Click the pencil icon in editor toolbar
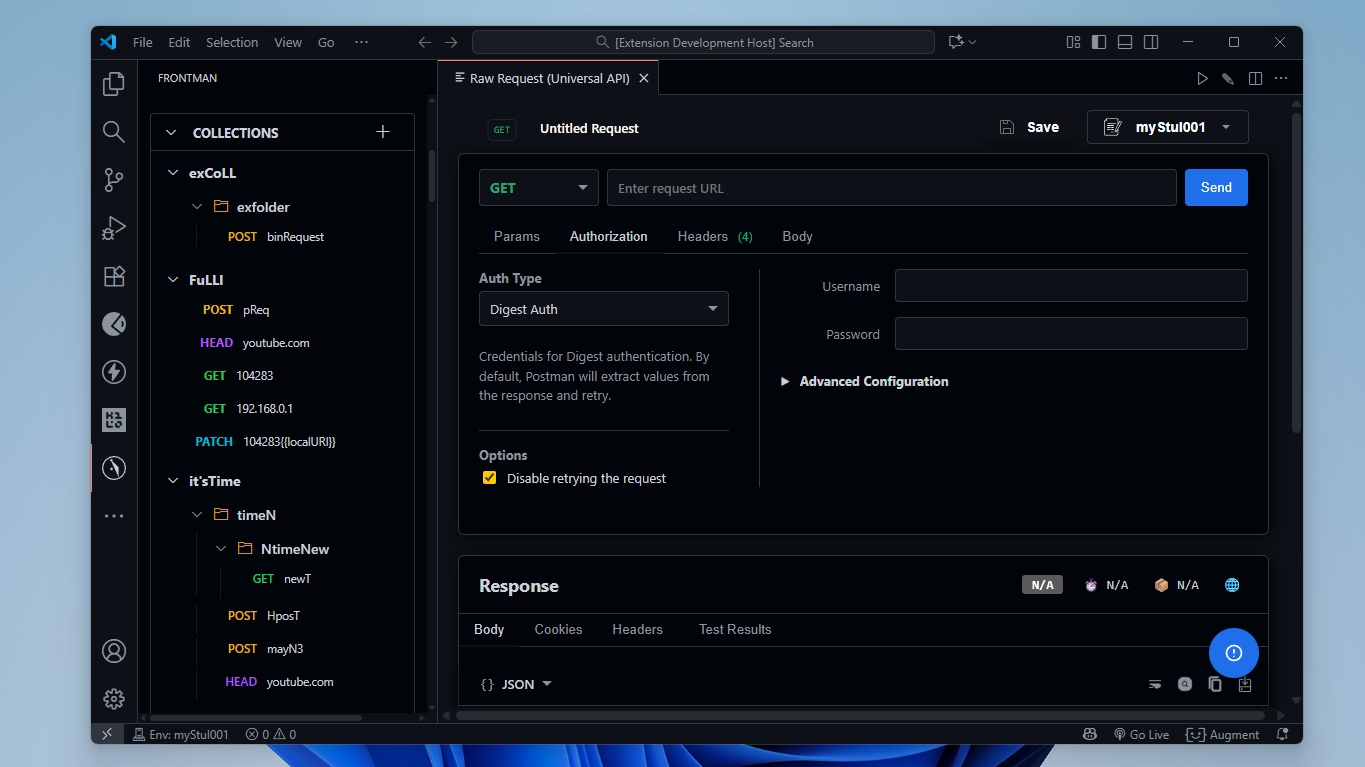1365x767 pixels. click(x=1228, y=78)
